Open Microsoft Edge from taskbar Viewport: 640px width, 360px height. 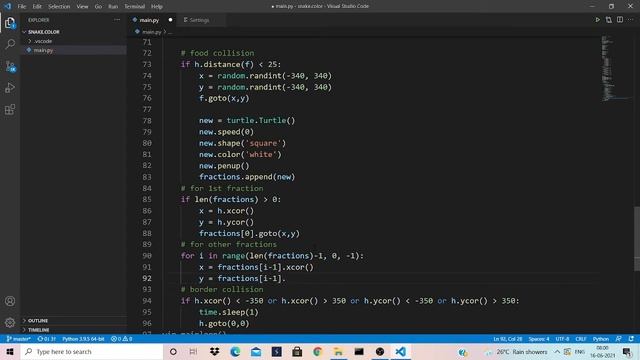click(x=235, y=351)
